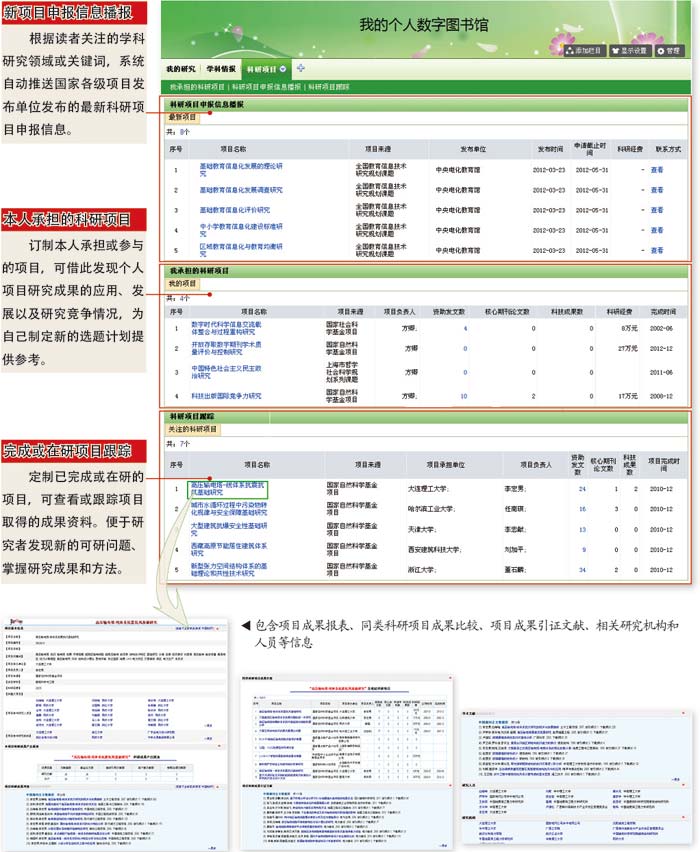This screenshot has height=852, width=700.
Task: Open 基础教育信息化发展调查研究 project link
Action: tap(241, 190)
